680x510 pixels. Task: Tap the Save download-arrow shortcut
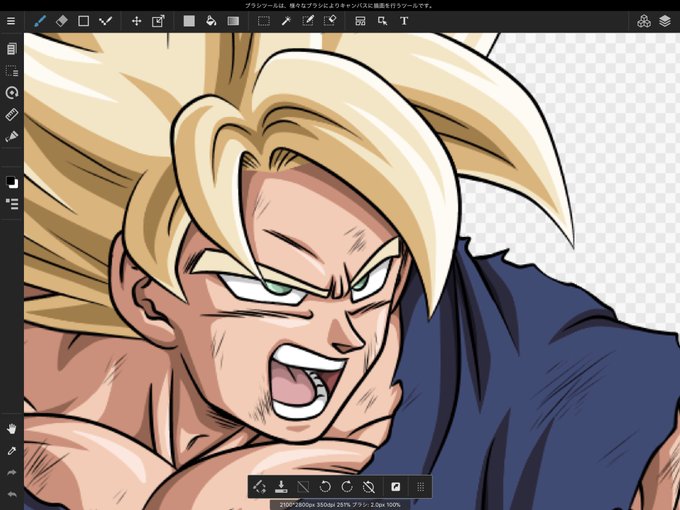281,487
